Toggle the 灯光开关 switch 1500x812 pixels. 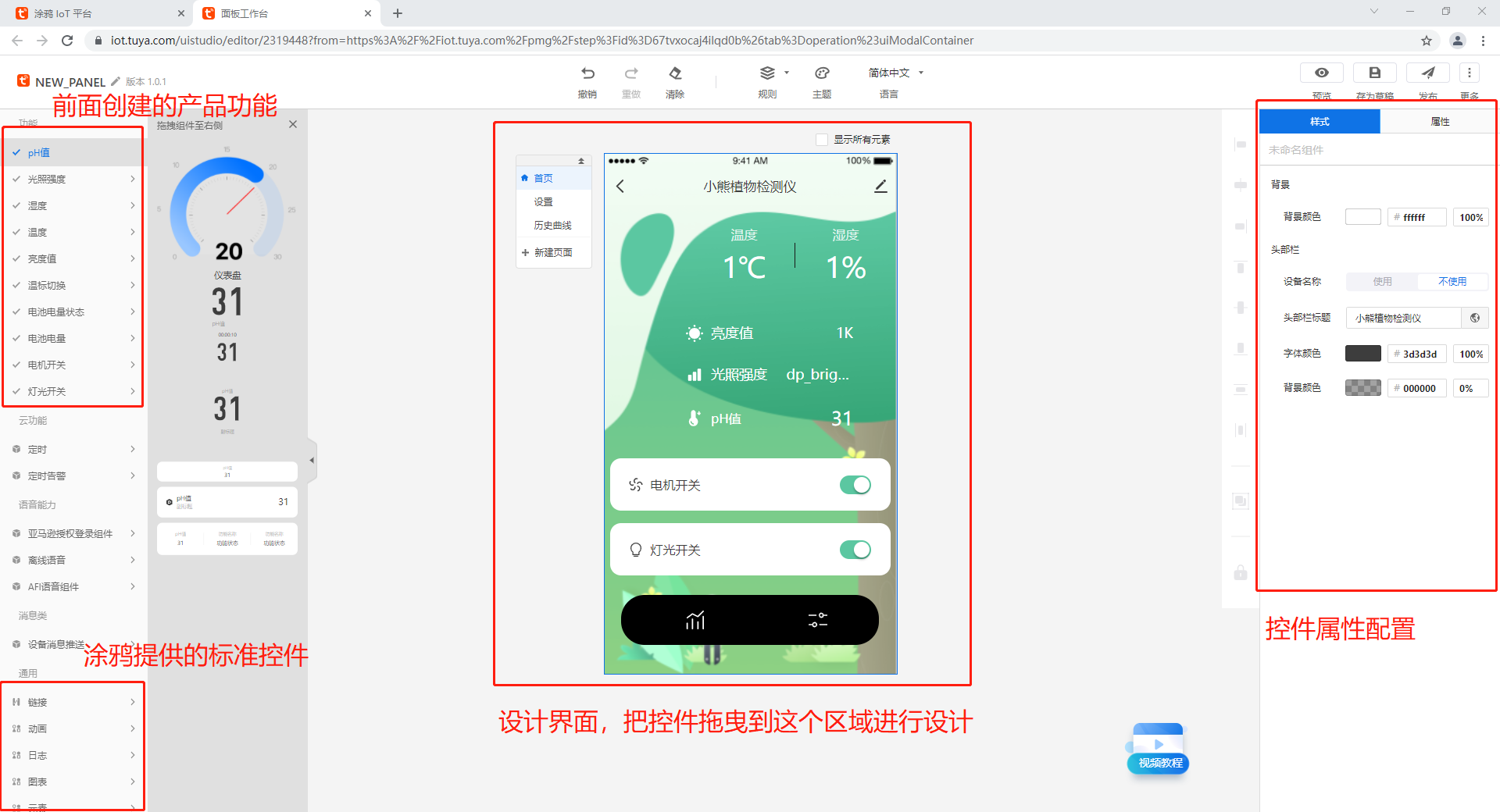(855, 550)
